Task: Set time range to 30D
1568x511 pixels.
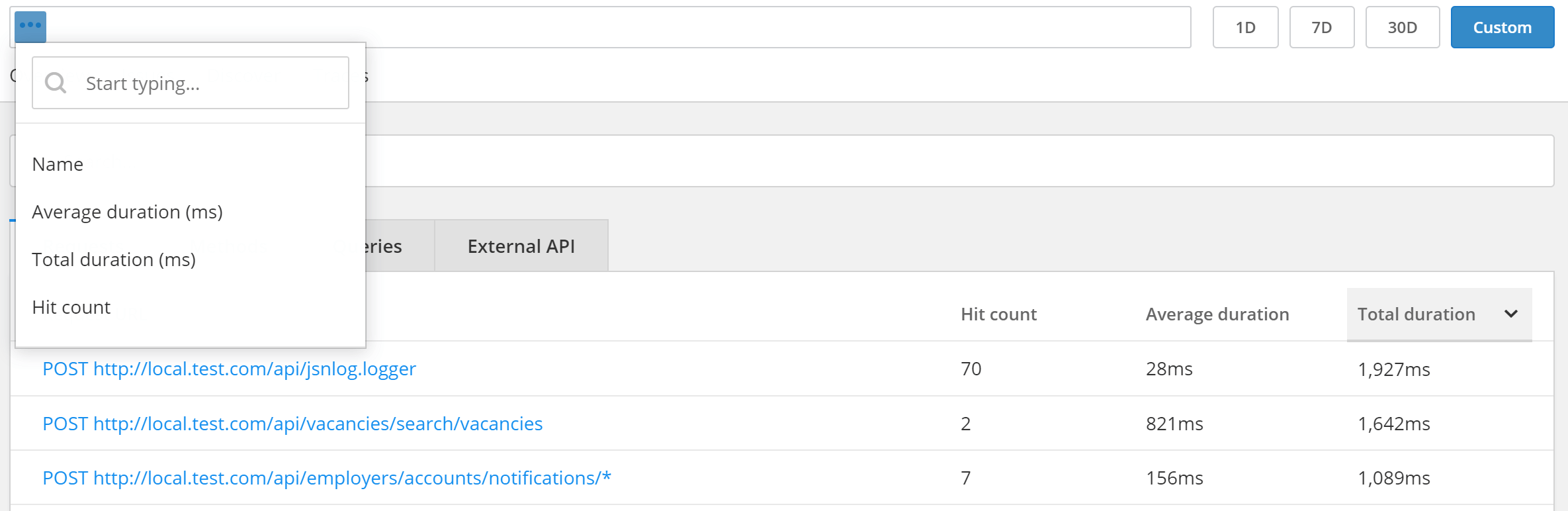Action: (1403, 27)
